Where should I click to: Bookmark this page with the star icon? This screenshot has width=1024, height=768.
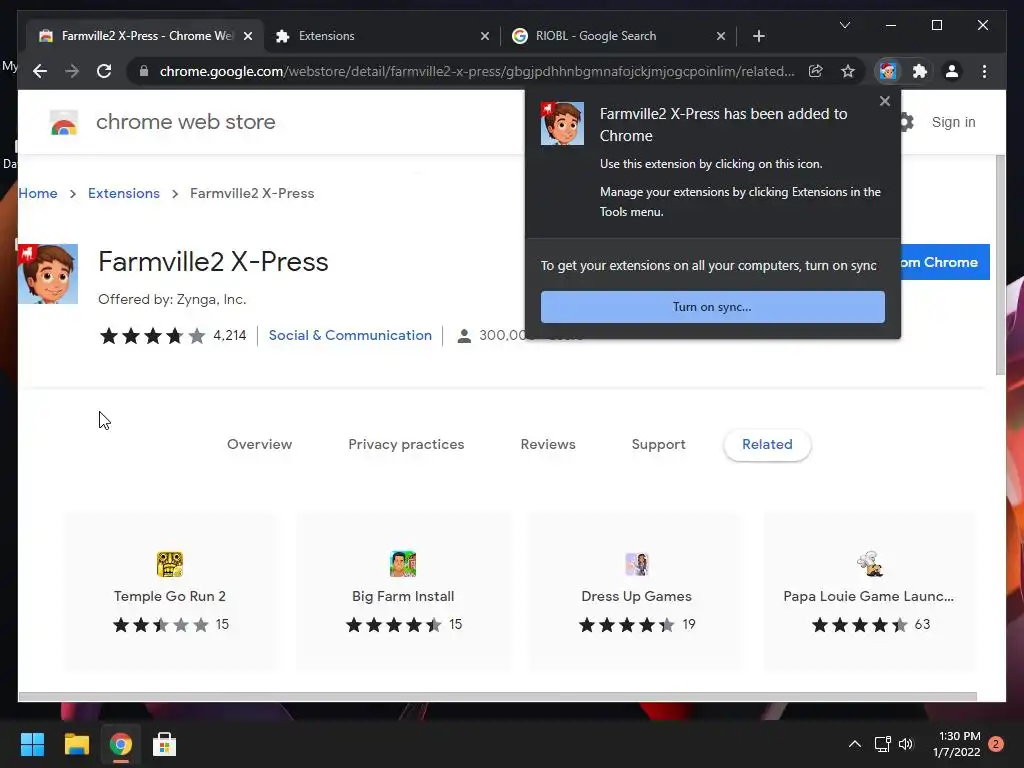848,71
